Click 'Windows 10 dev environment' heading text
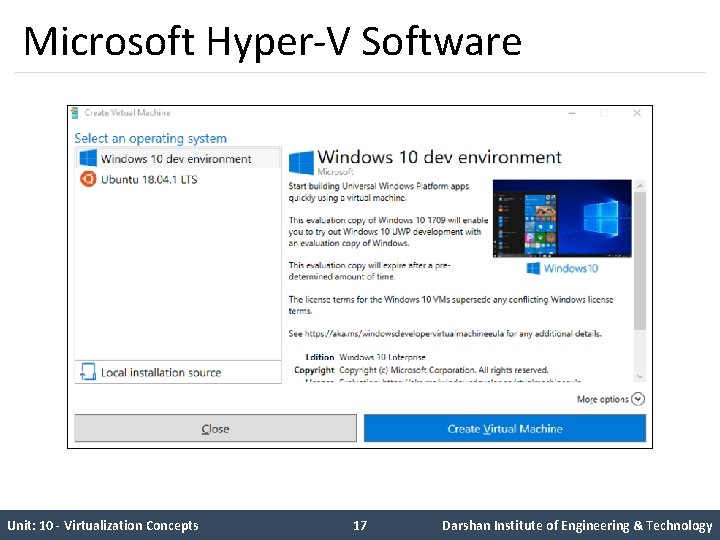 pos(439,157)
